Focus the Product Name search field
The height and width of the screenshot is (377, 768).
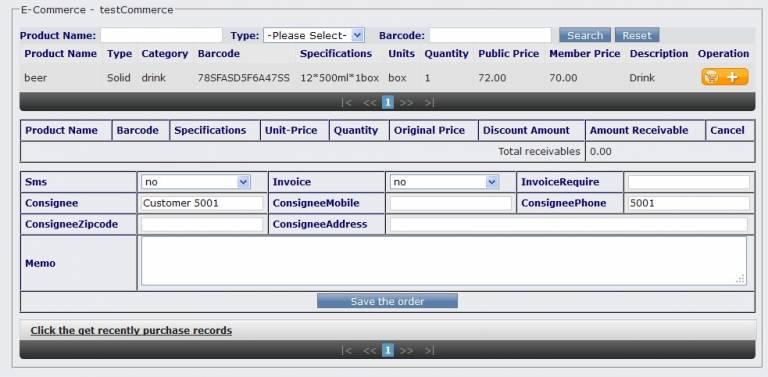click(x=161, y=35)
